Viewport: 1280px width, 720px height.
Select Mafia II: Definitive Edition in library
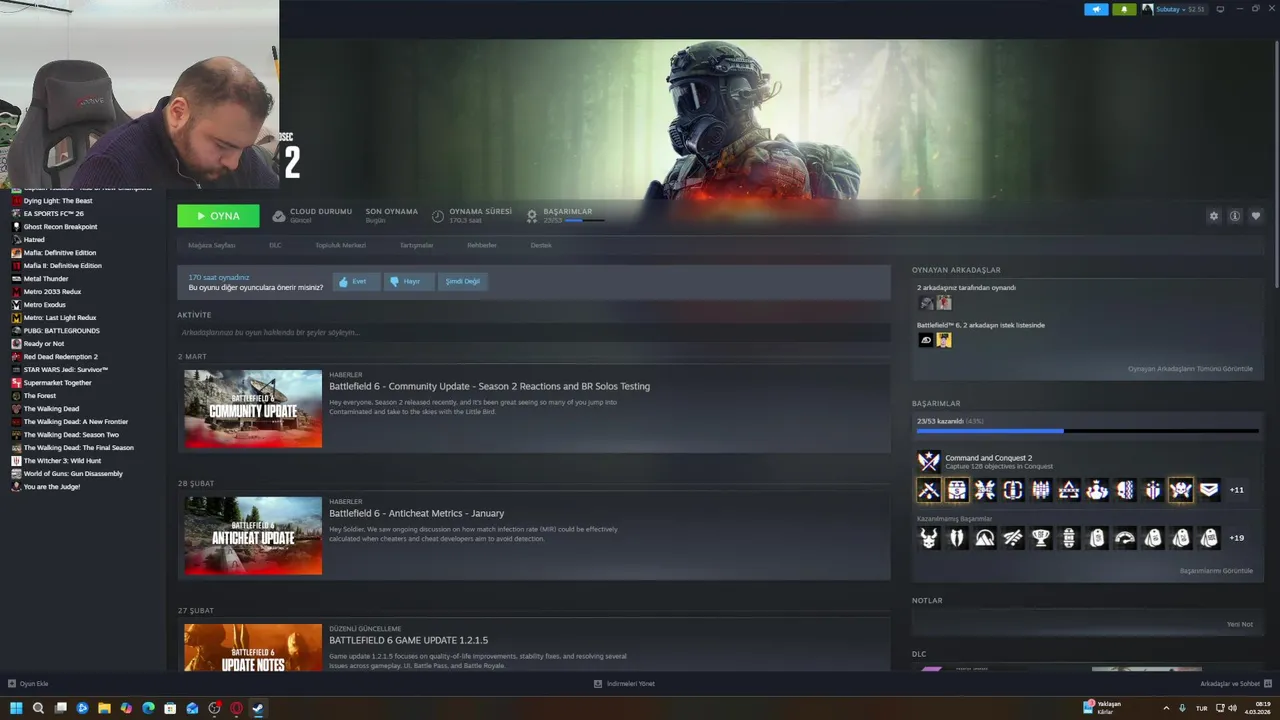click(x=62, y=266)
